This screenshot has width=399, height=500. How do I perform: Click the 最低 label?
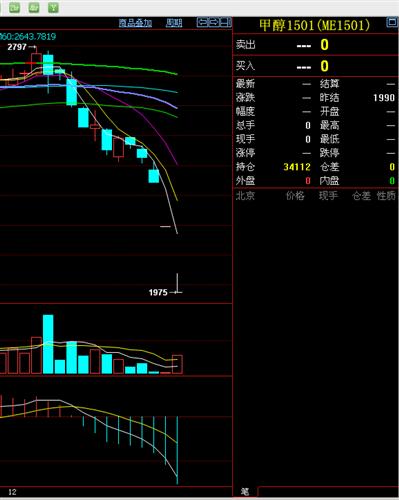pyautogui.click(x=329, y=139)
